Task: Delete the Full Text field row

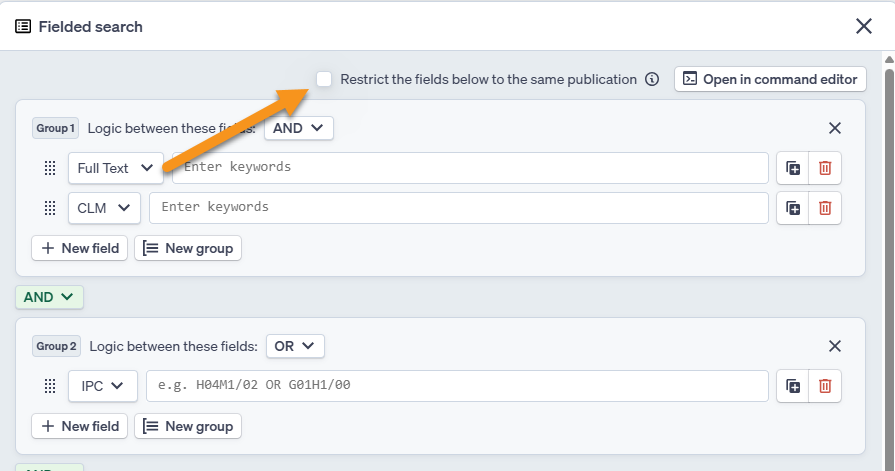Action: coord(825,168)
